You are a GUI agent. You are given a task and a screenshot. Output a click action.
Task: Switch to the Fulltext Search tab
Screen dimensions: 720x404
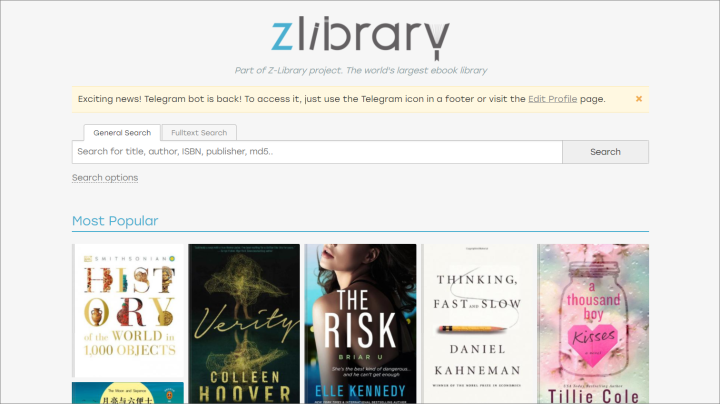tap(199, 133)
